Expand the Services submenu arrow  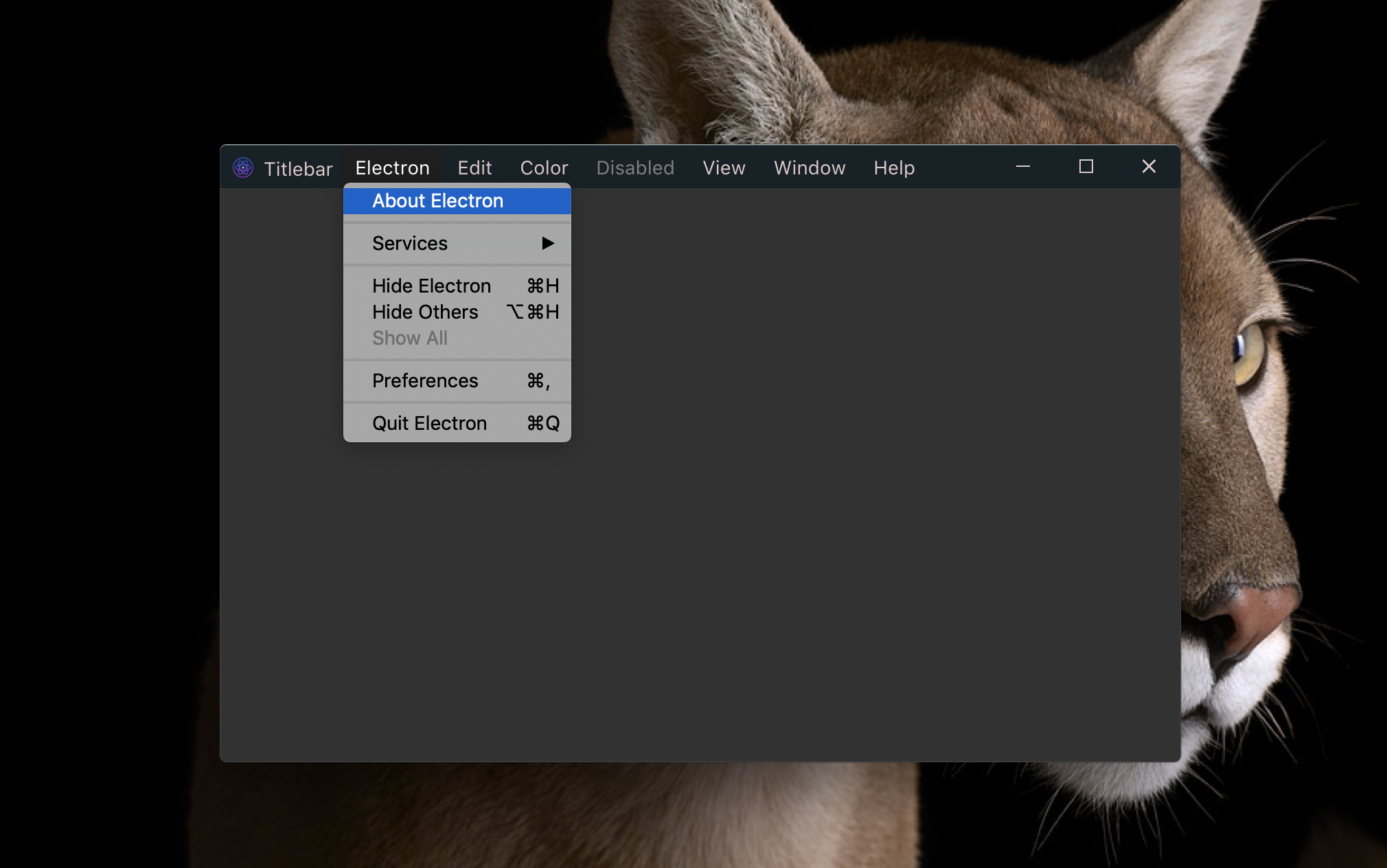(x=548, y=243)
